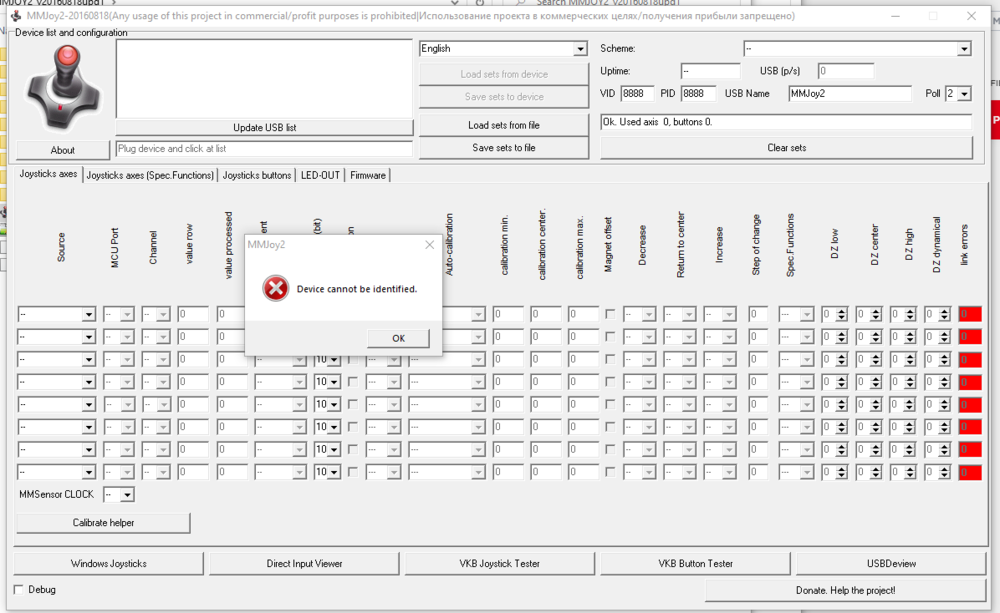The width and height of the screenshot is (1000, 613).
Task: Click the USB Name field
Action: tap(850, 94)
